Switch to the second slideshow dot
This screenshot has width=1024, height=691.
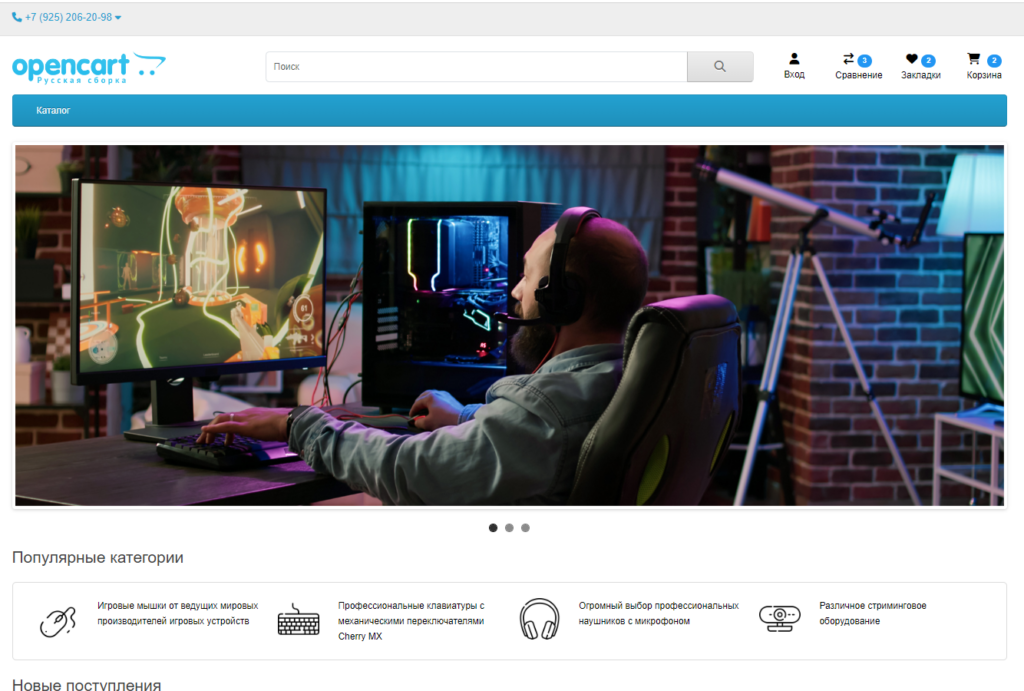[509, 528]
